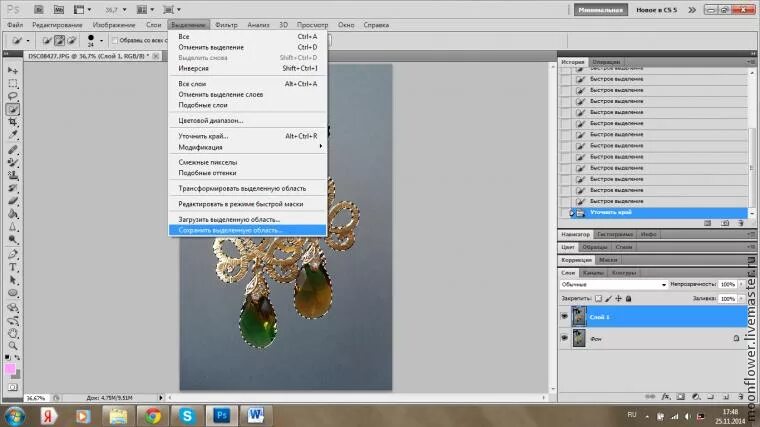
Task: Launch Mini Bridge from top bar
Action: [58, 9]
